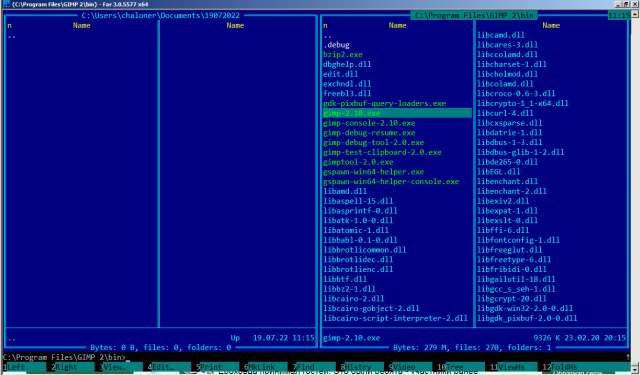Click the right panel path title GIMP 2\bin
Screen dimensions: 640x375
[474, 16]
